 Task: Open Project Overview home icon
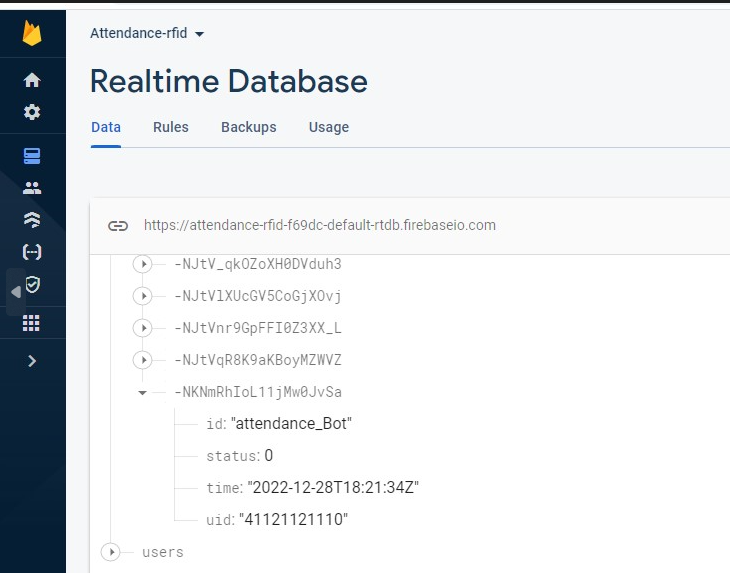tap(32, 80)
